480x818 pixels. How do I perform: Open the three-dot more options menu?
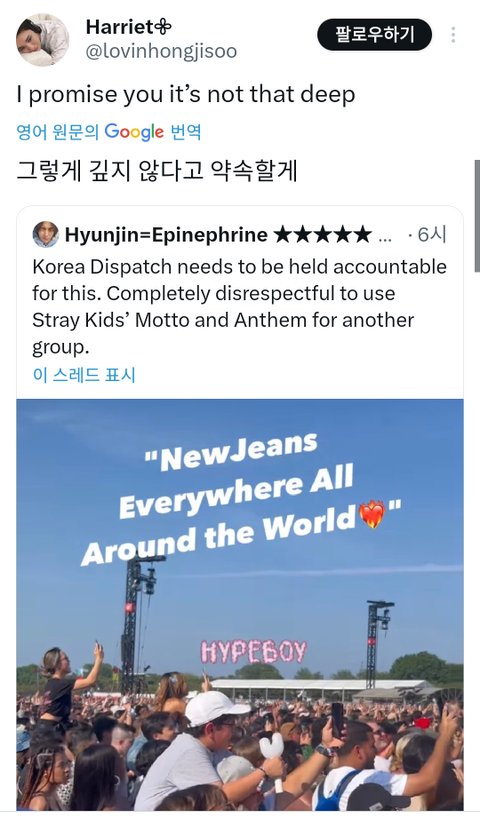pyautogui.click(x=453, y=35)
